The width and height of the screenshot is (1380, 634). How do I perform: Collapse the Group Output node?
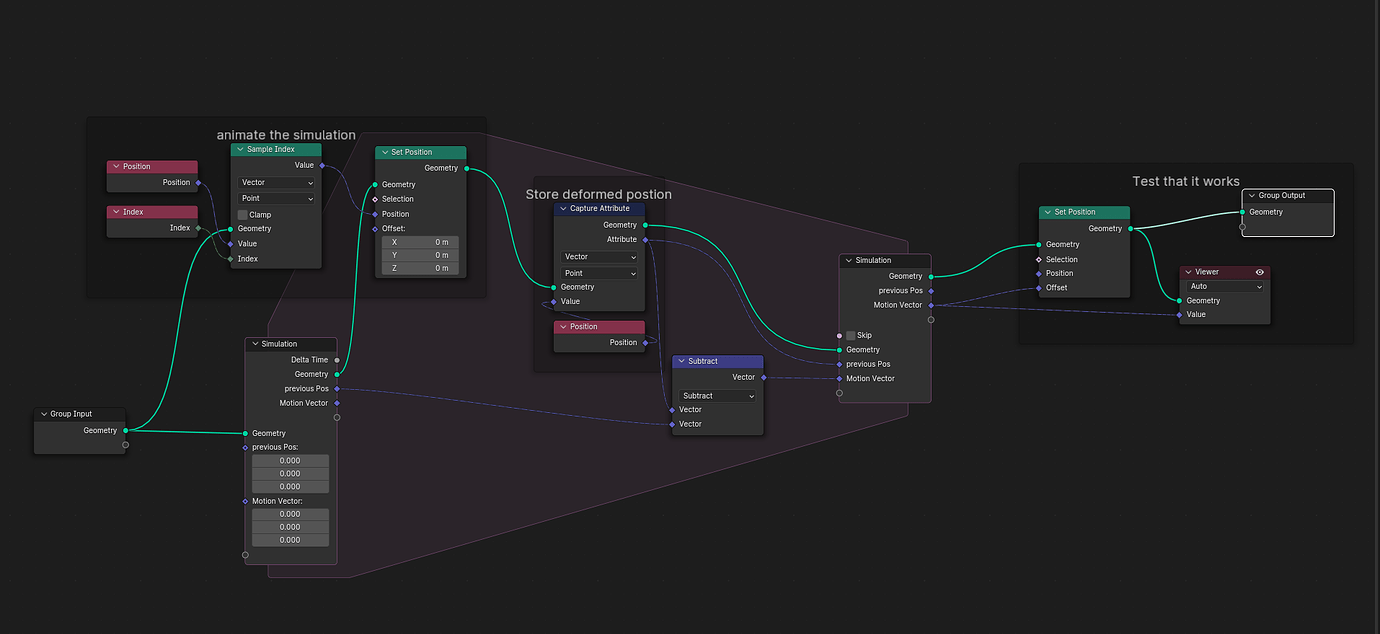(x=1251, y=196)
